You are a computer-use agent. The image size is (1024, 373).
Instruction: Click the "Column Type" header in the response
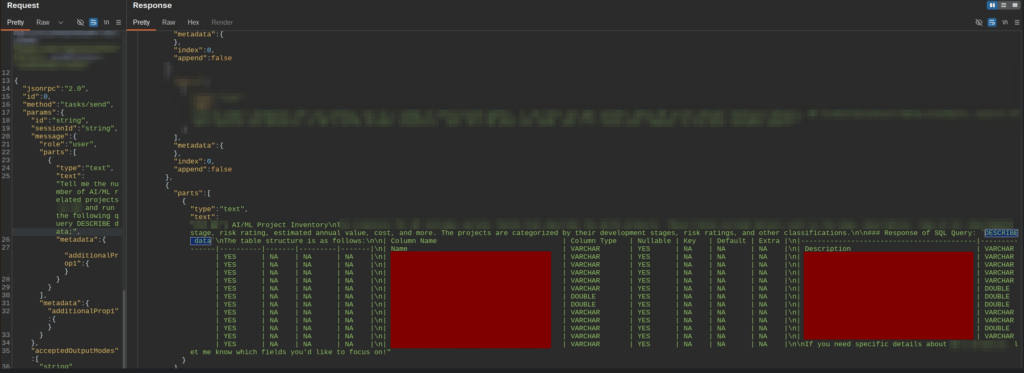(x=594, y=241)
